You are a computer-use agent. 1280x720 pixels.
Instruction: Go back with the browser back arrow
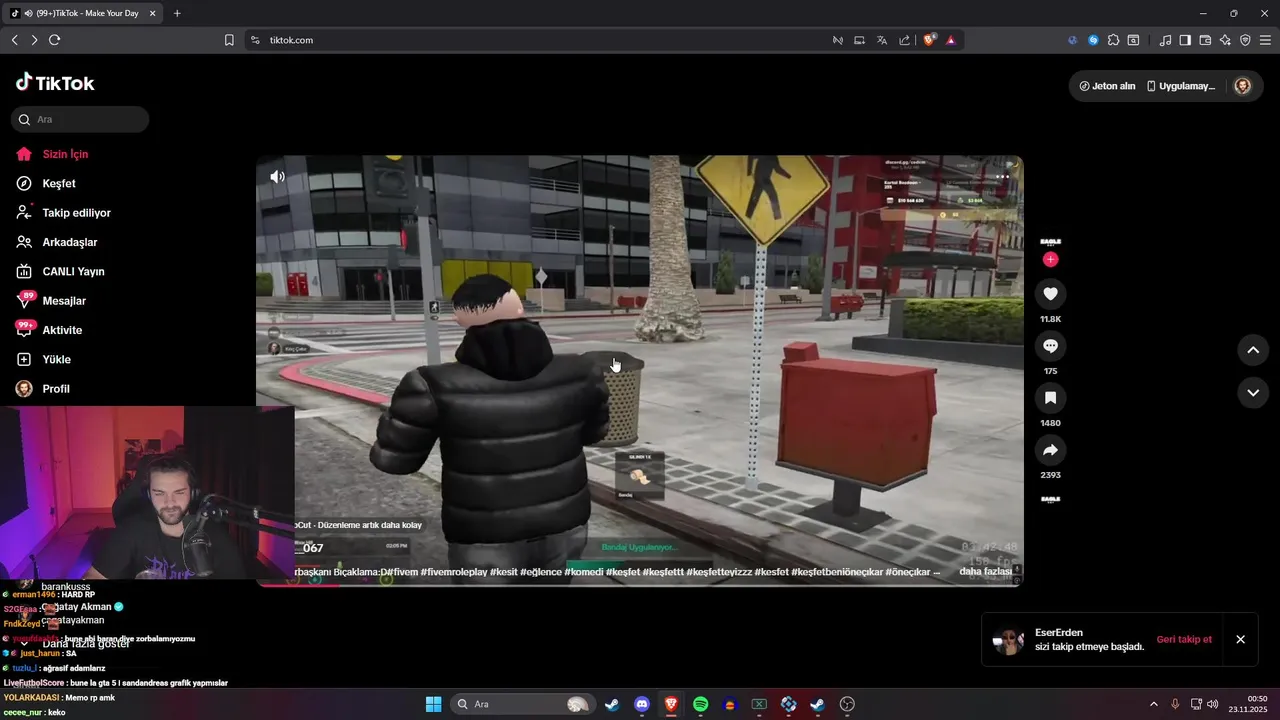pos(14,40)
